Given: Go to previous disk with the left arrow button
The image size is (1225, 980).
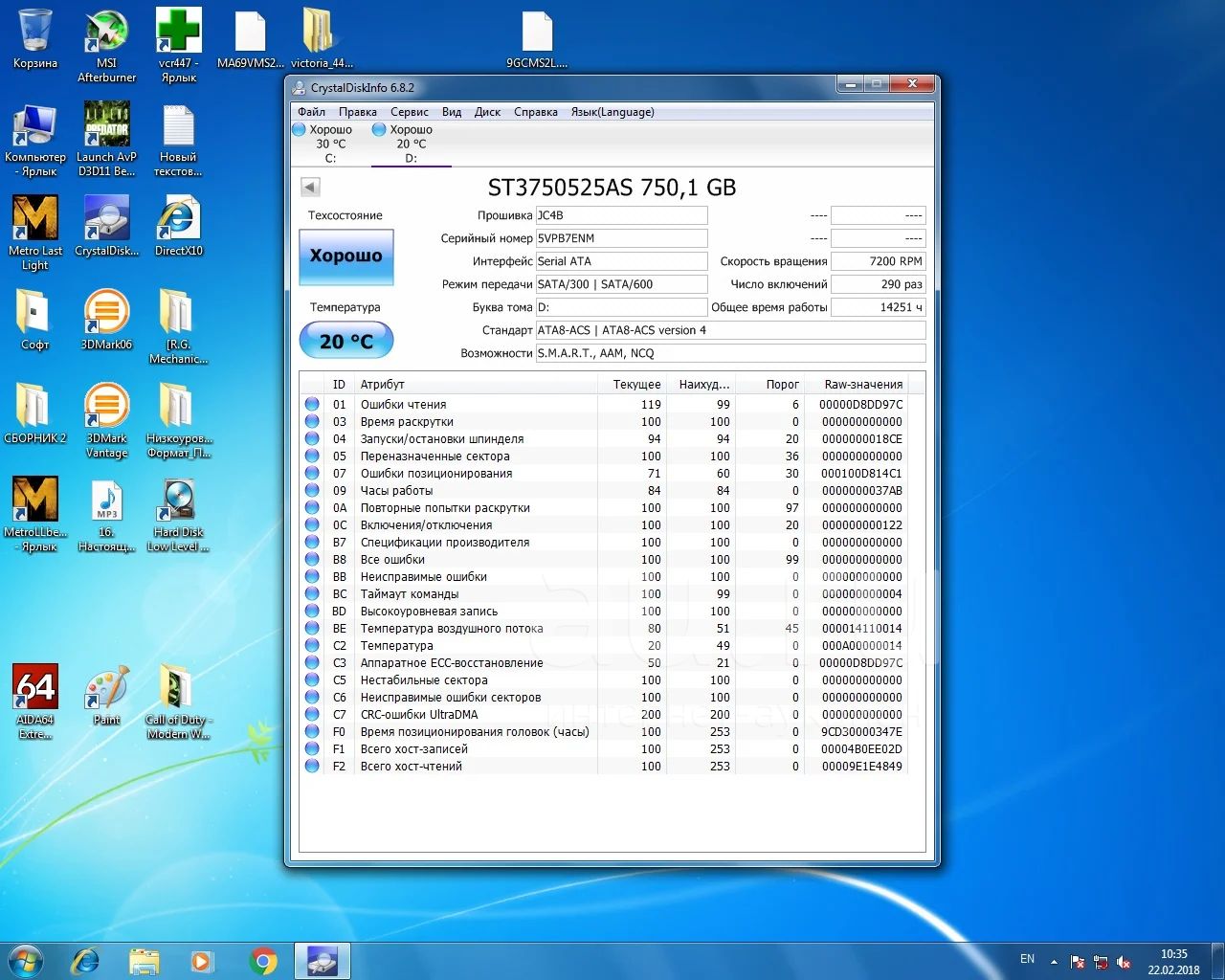Looking at the screenshot, I should click(310, 187).
